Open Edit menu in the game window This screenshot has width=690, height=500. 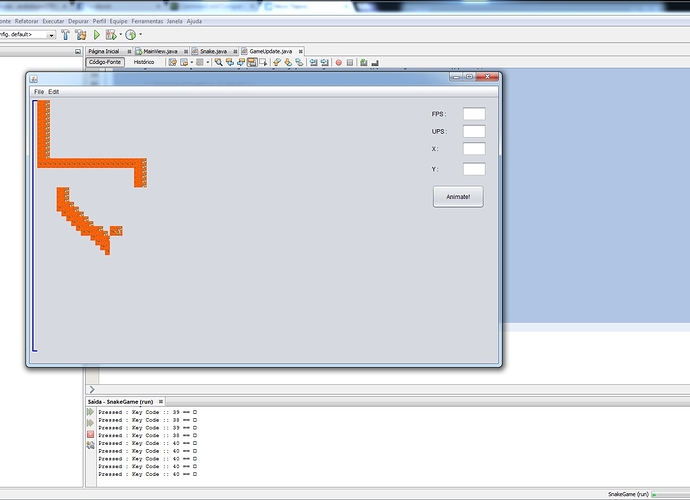pyautogui.click(x=53, y=92)
